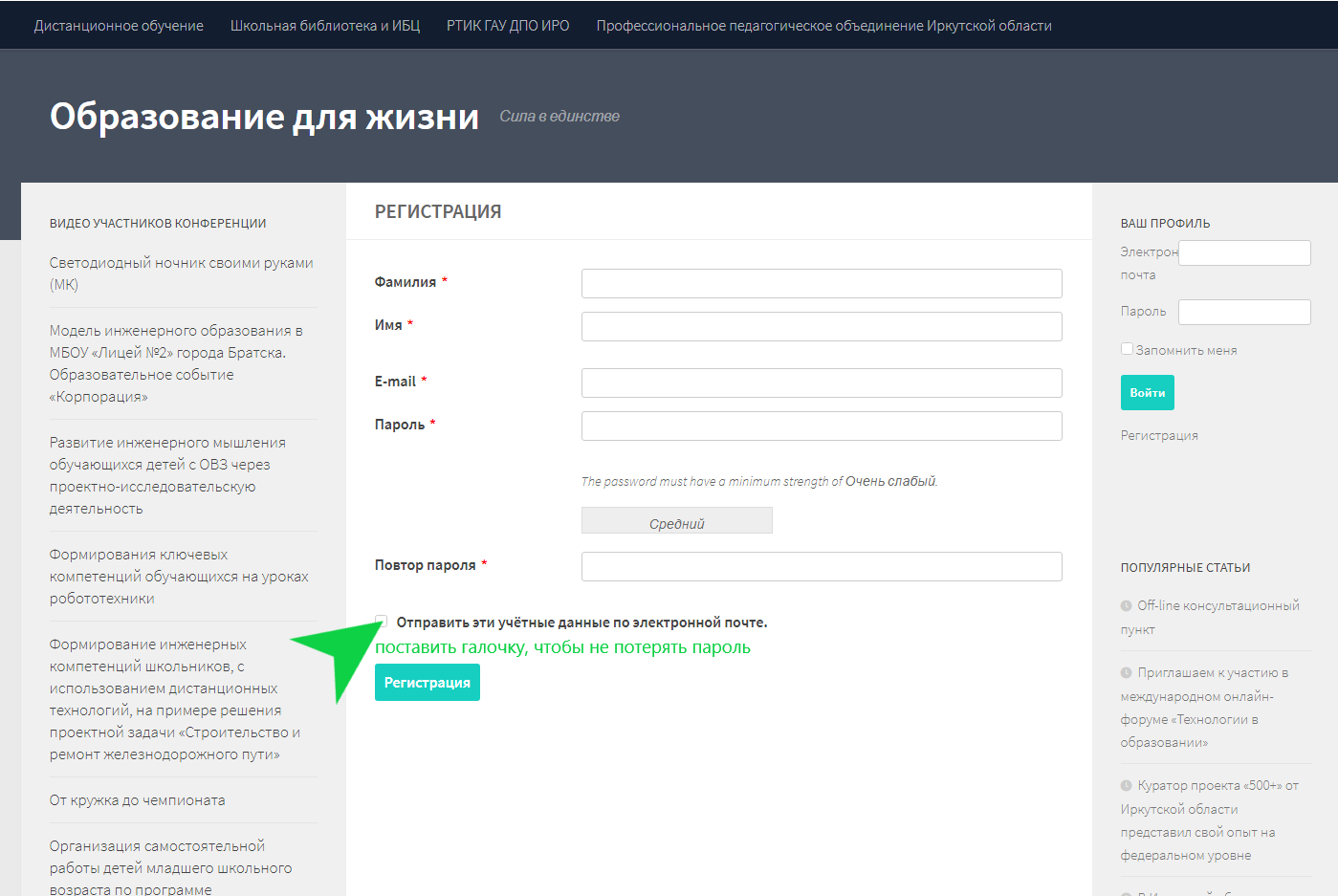Click clock icon beside Off-line консультационный пункт
Viewport: 1338px width, 896px height.
coord(1126,605)
